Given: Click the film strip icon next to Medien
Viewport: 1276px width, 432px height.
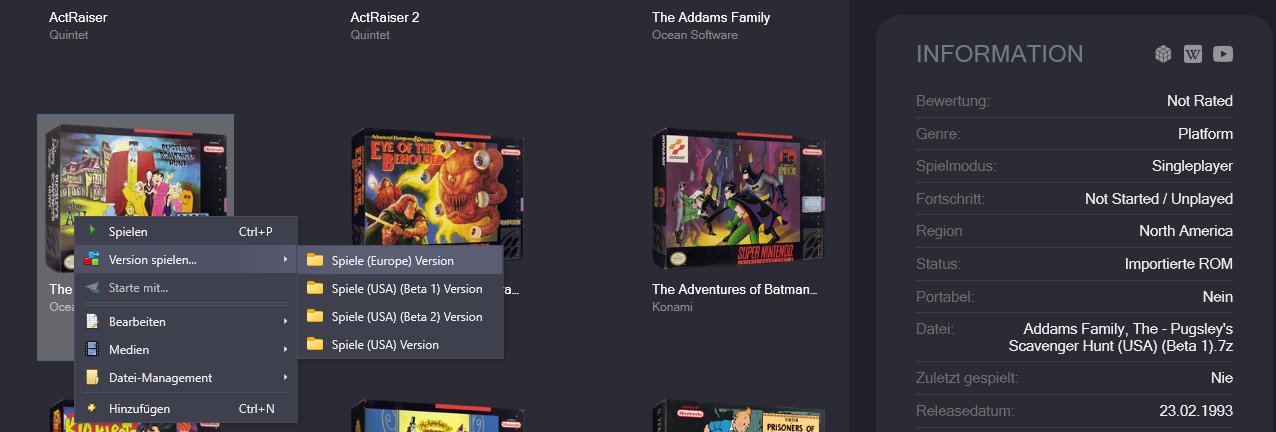Looking at the screenshot, I should tap(92, 350).
